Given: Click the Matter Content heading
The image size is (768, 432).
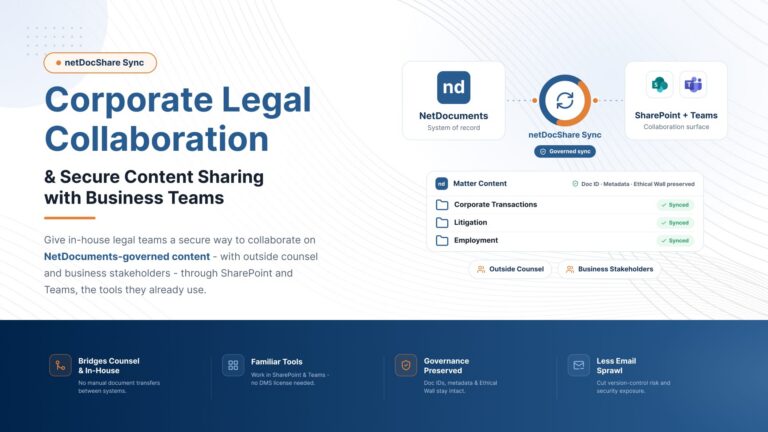Looking at the screenshot, I should tap(480, 184).
